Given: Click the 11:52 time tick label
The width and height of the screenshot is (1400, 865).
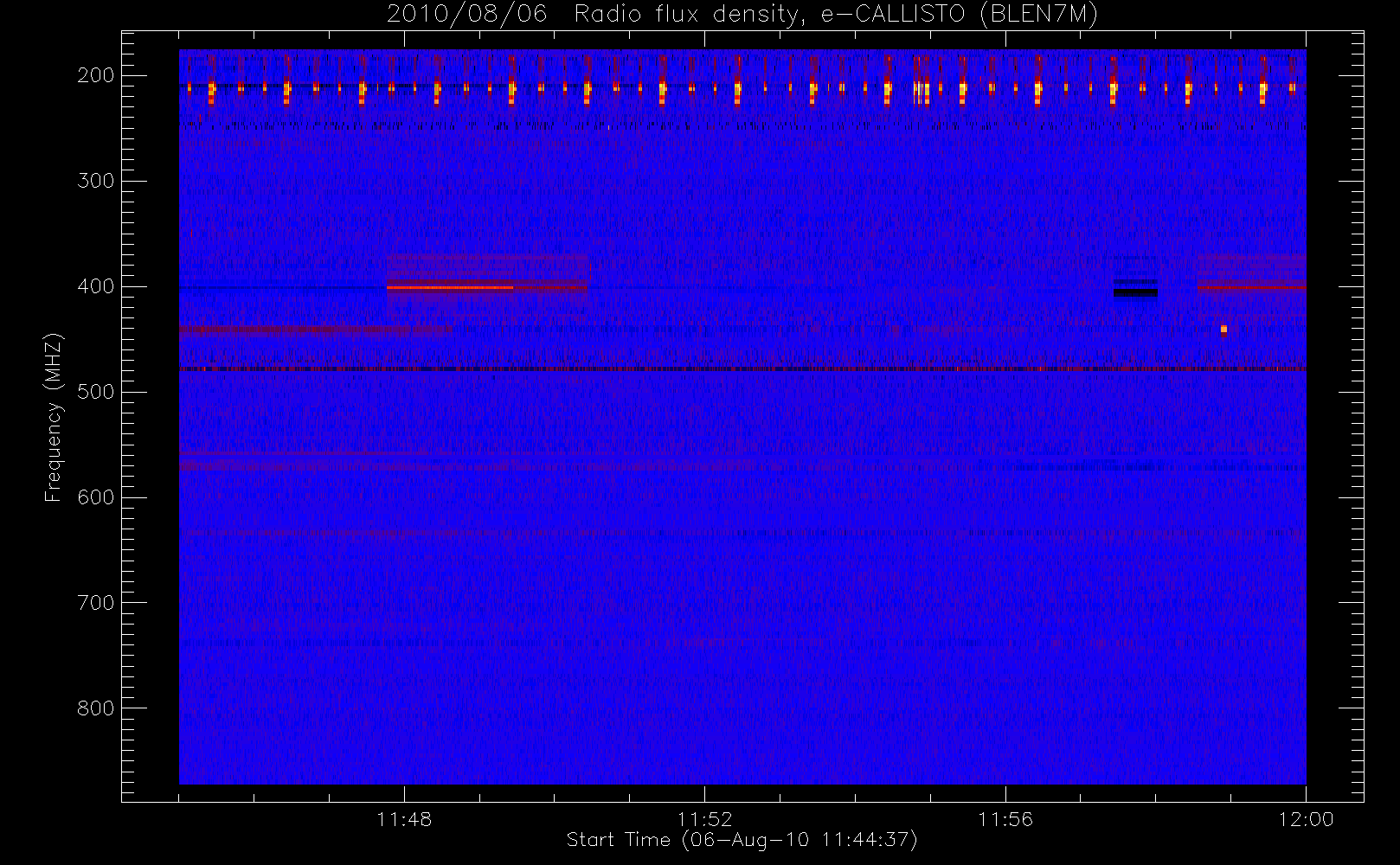Looking at the screenshot, I should coord(704,819).
